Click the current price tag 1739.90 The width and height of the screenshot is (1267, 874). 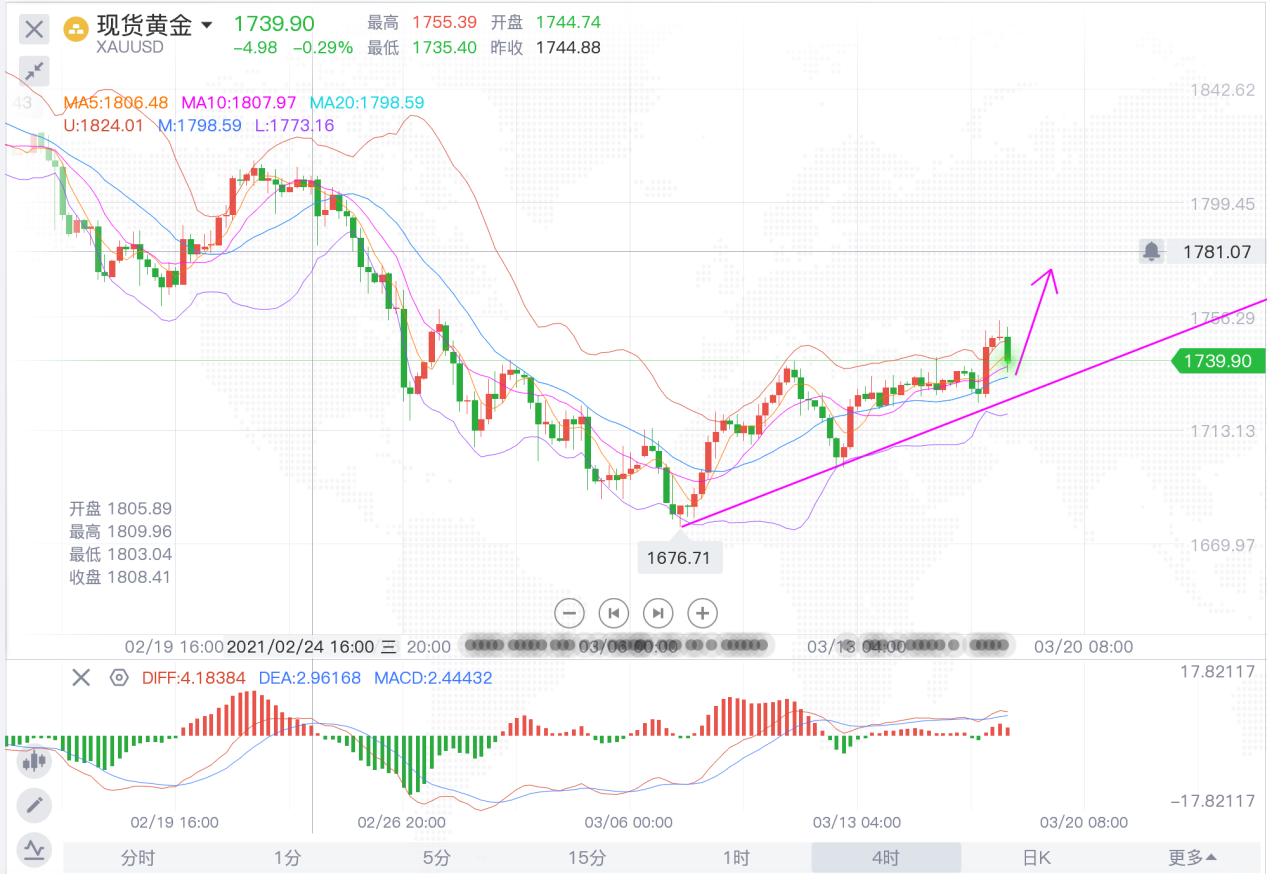[x=1217, y=361]
